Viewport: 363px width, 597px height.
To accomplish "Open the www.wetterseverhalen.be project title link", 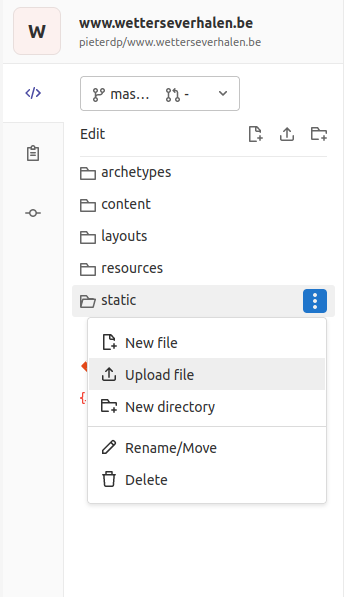I will tap(166, 23).
